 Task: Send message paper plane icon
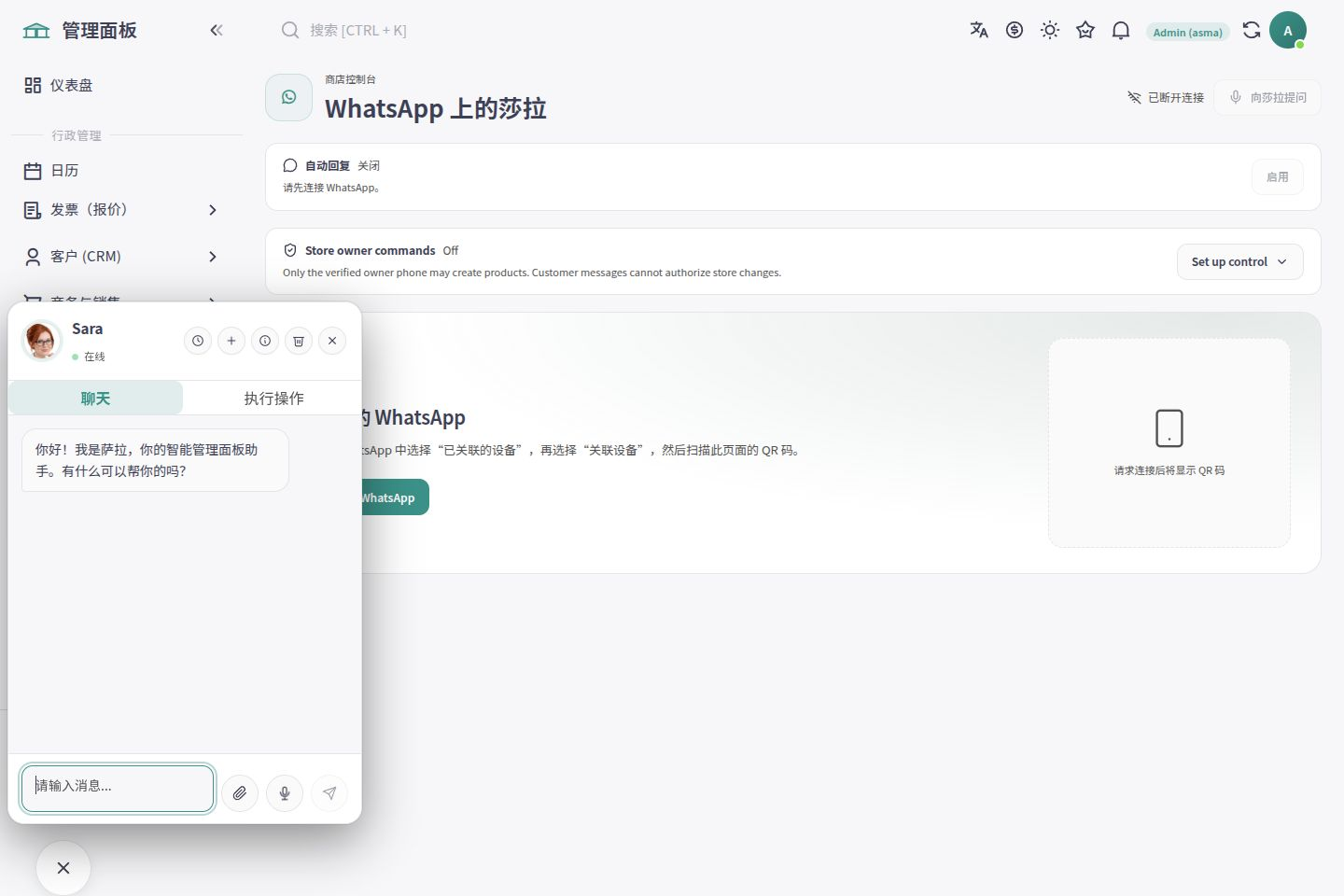pos(329,793)
